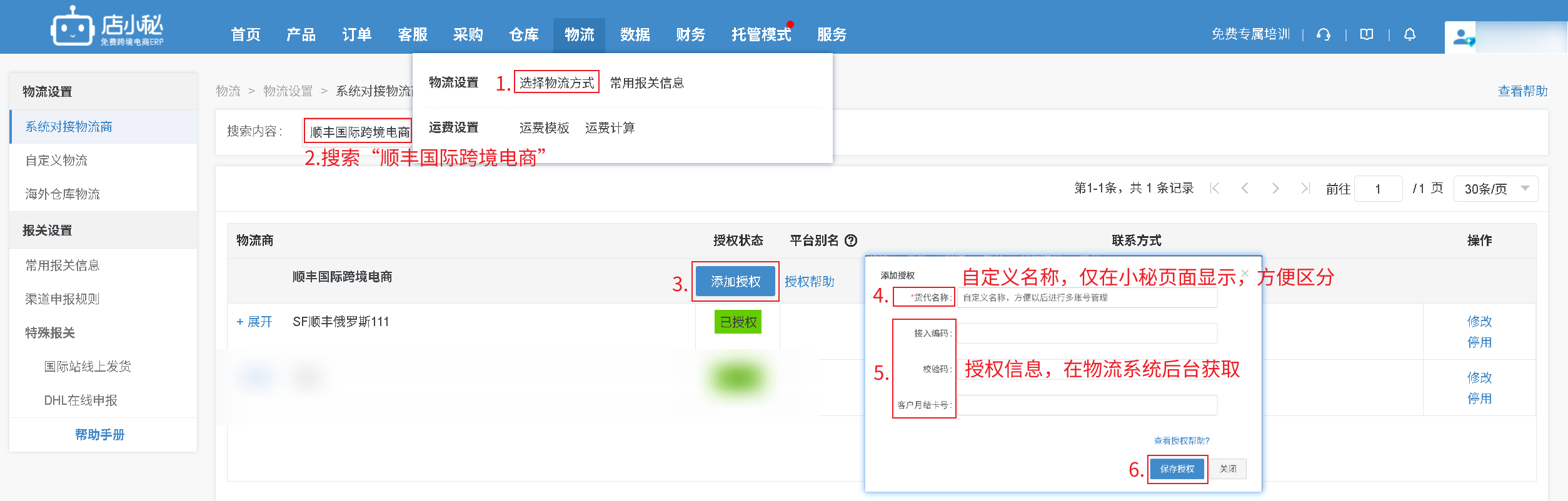Click the 客户月结卡号 input field

(x=1087, y=405)
